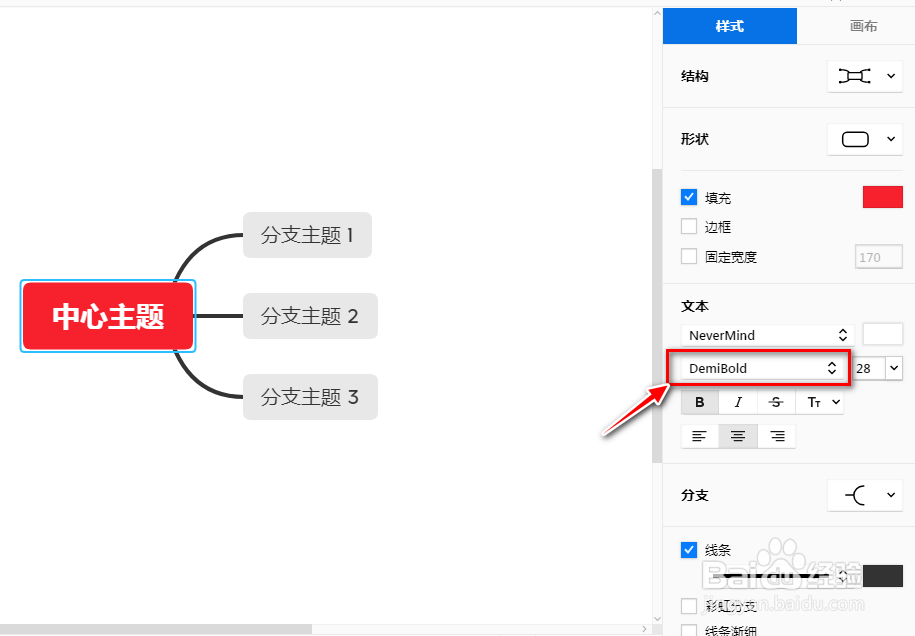Select right text alignment
The height and width of the screenshot is (636, 915).
pos(776,435)
